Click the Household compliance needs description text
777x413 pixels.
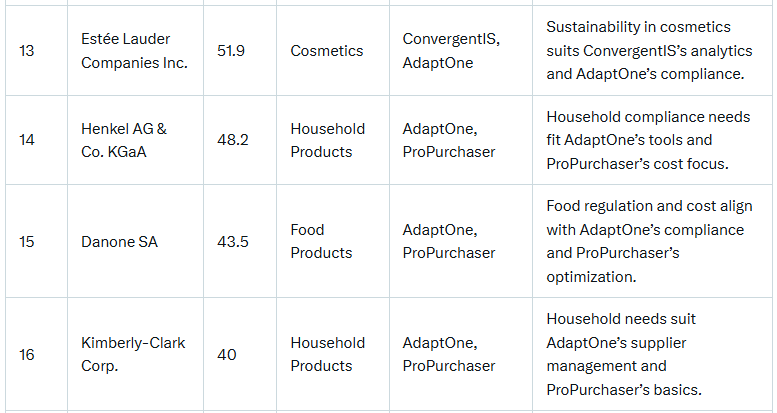648,140
